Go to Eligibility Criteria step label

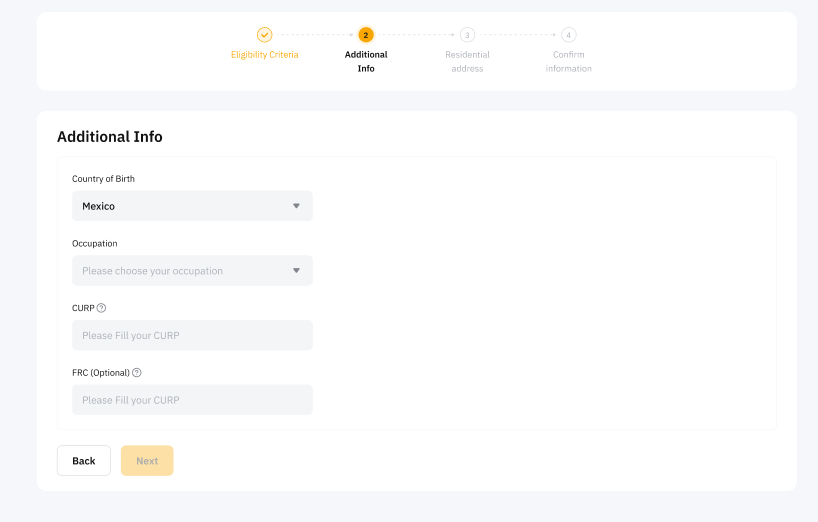[264, 55]
